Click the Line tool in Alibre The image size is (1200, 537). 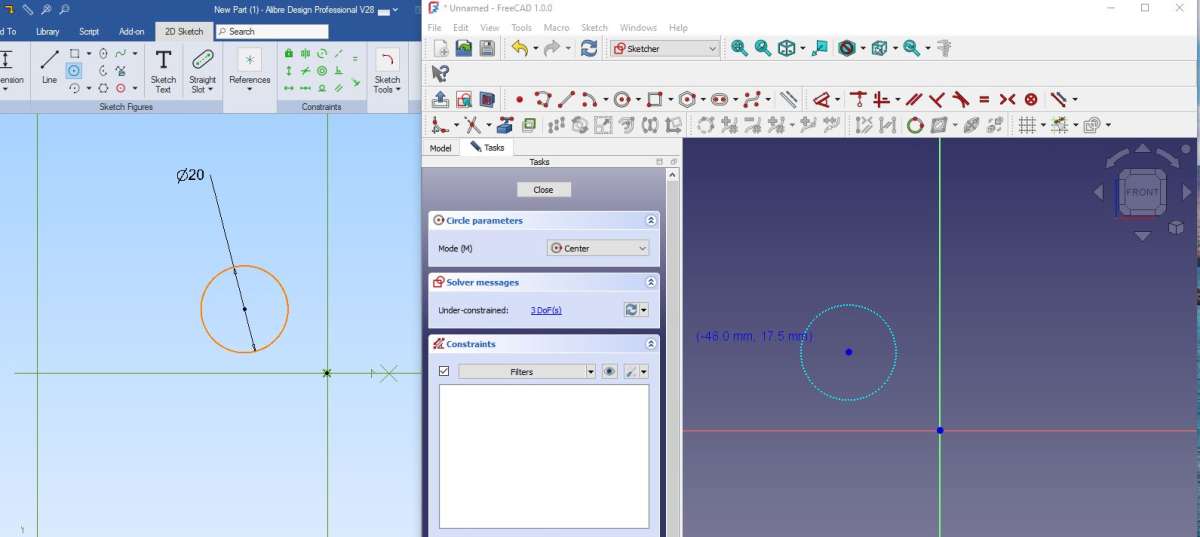tap(49, 66)
